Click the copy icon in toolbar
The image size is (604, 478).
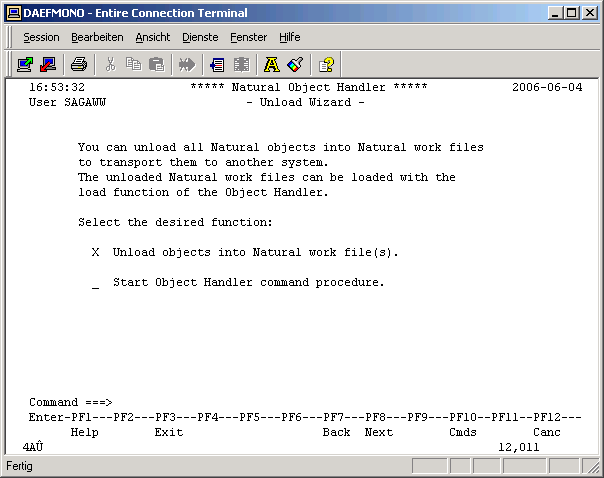click(134, 64)
